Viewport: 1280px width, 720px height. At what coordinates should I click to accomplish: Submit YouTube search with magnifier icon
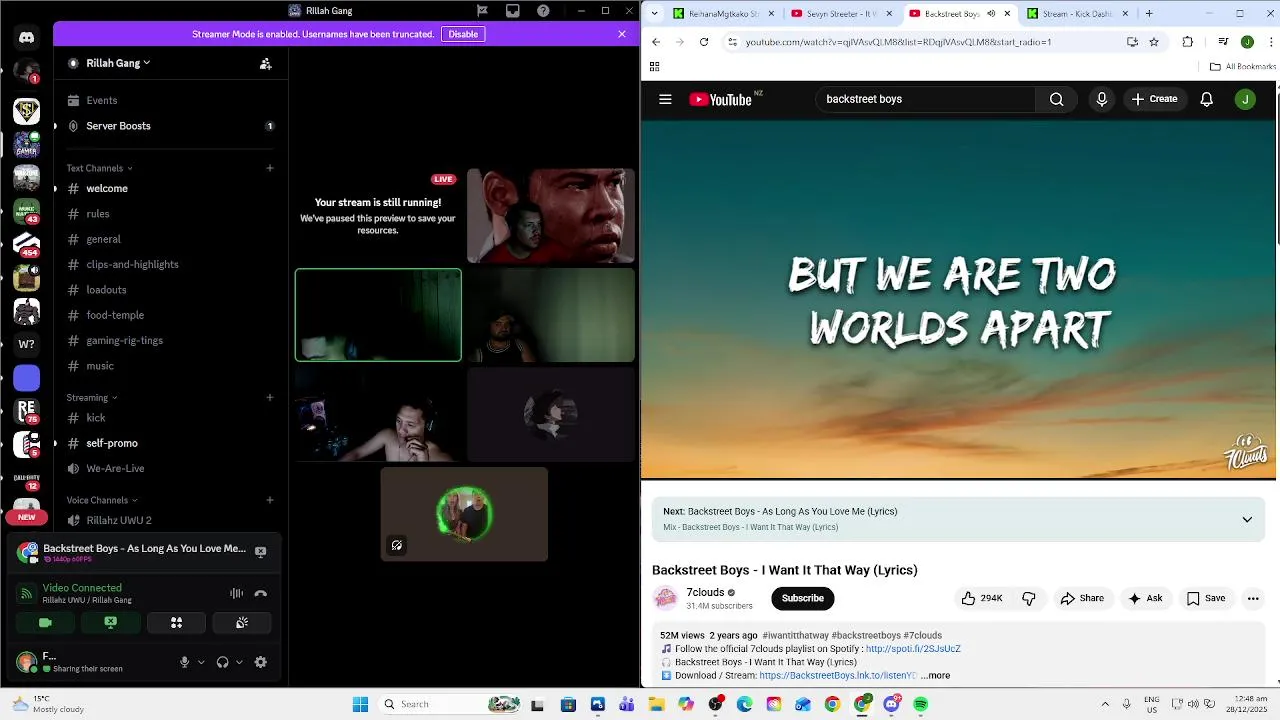point(1056,99)
